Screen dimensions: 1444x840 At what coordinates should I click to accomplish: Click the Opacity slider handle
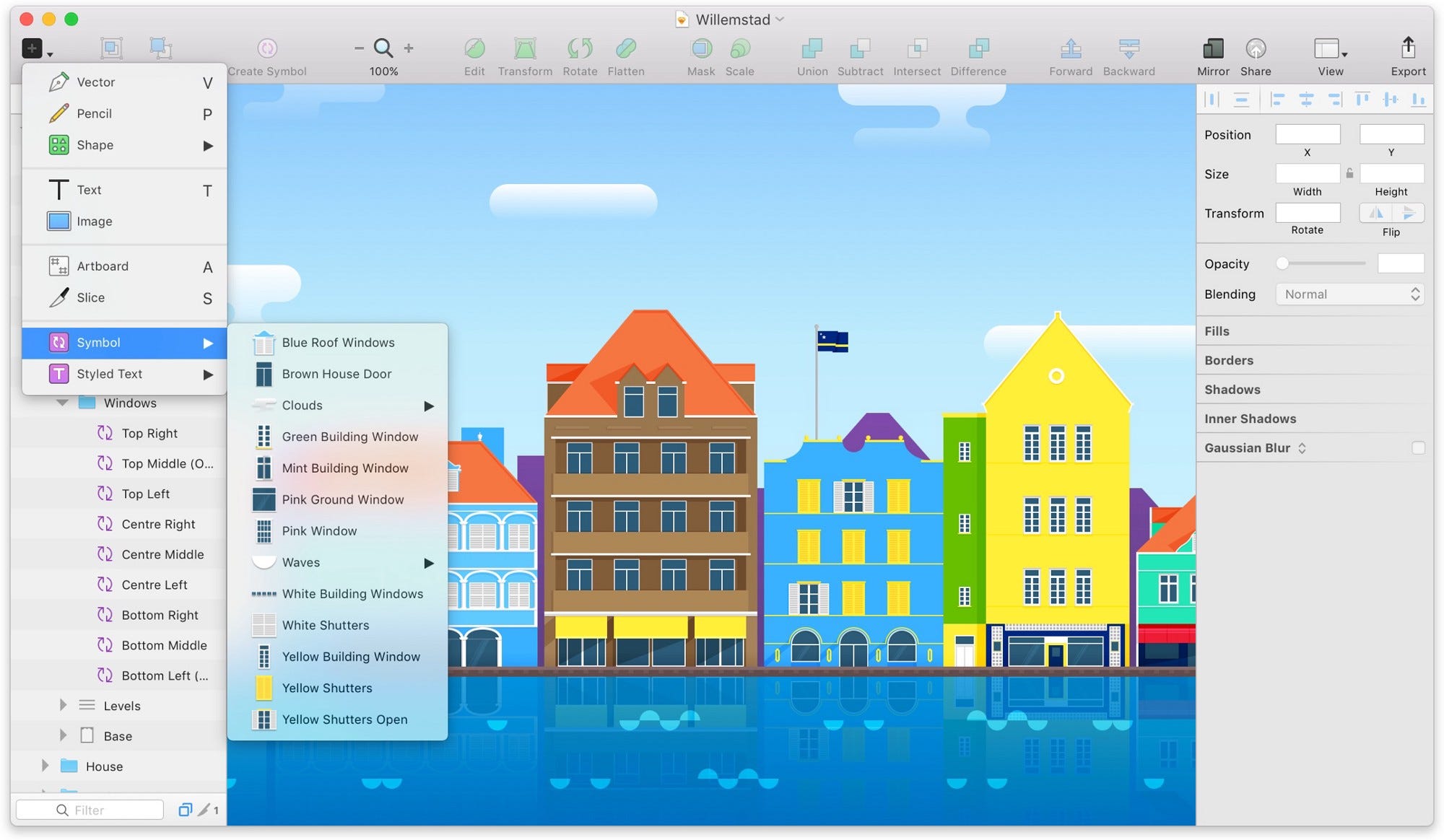point(1282,263)
